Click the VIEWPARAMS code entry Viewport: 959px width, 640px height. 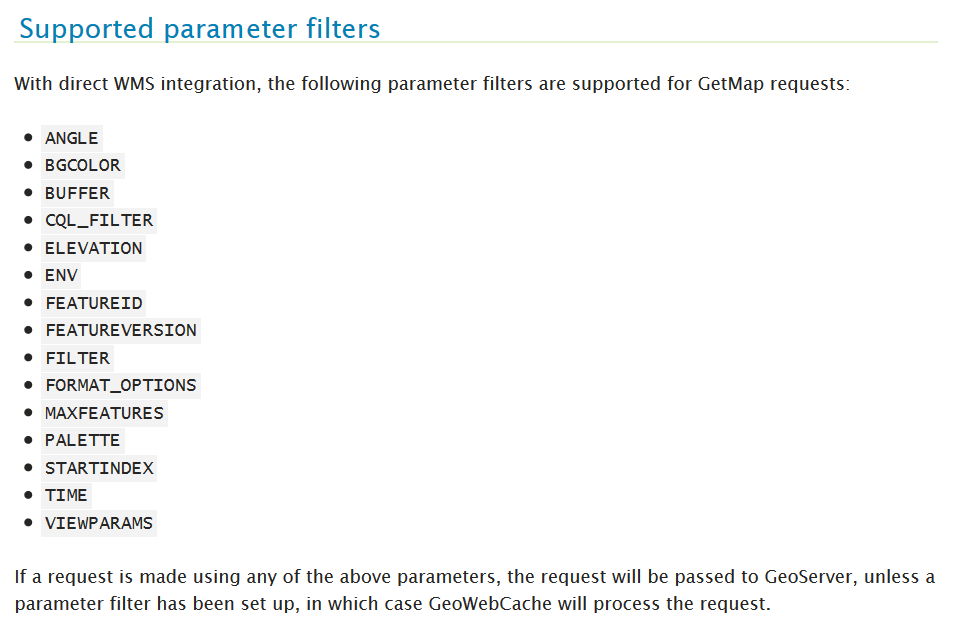click(99, 524)
